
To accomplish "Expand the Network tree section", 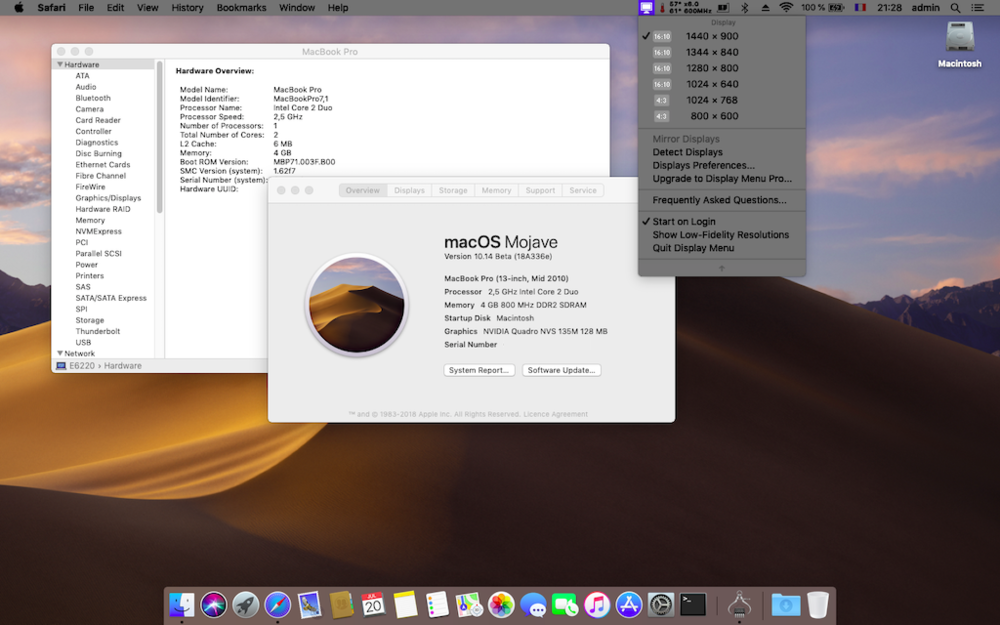I will (60, 354).
